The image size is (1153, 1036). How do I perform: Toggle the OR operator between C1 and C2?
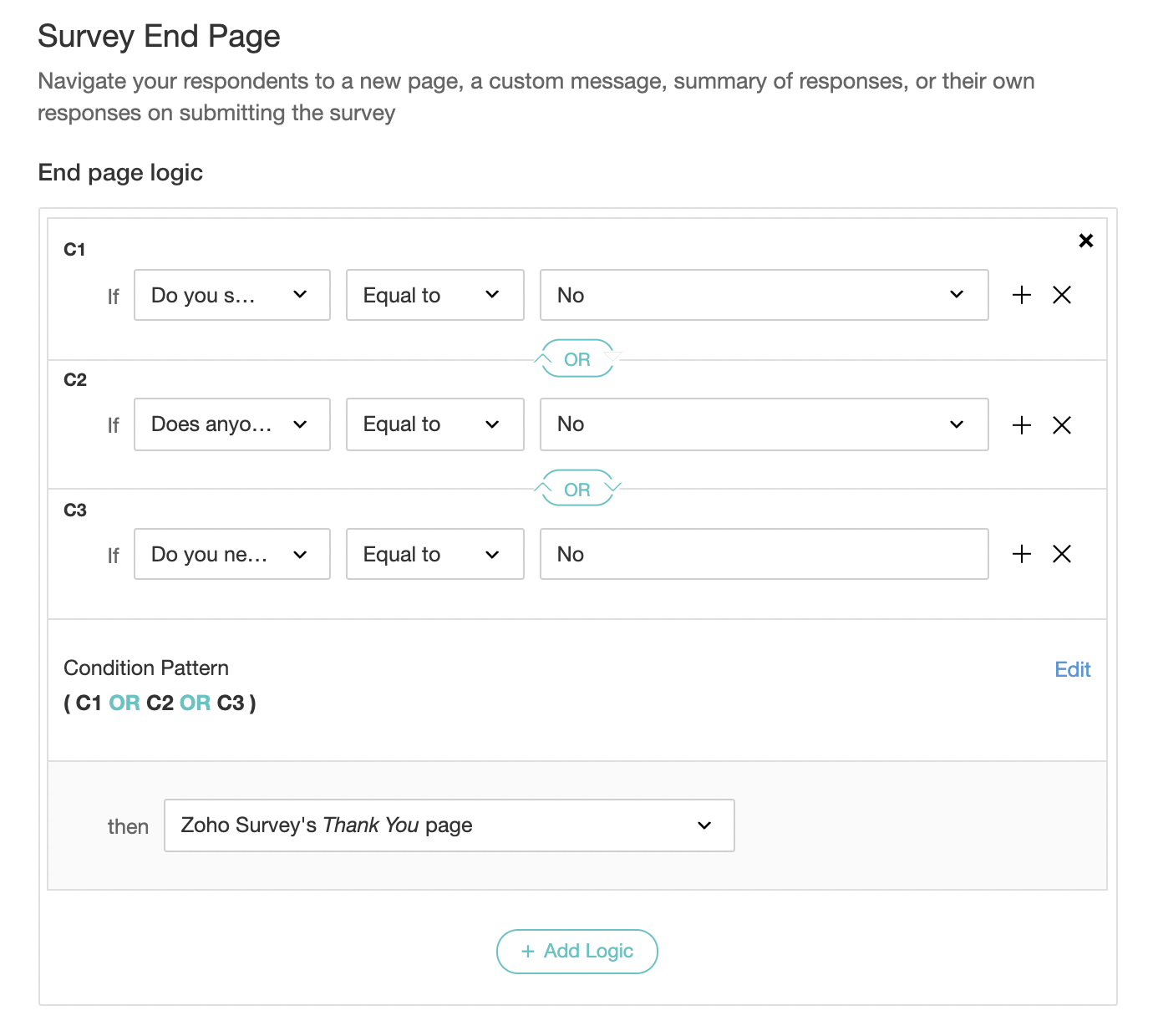click(x=576, y=359)
